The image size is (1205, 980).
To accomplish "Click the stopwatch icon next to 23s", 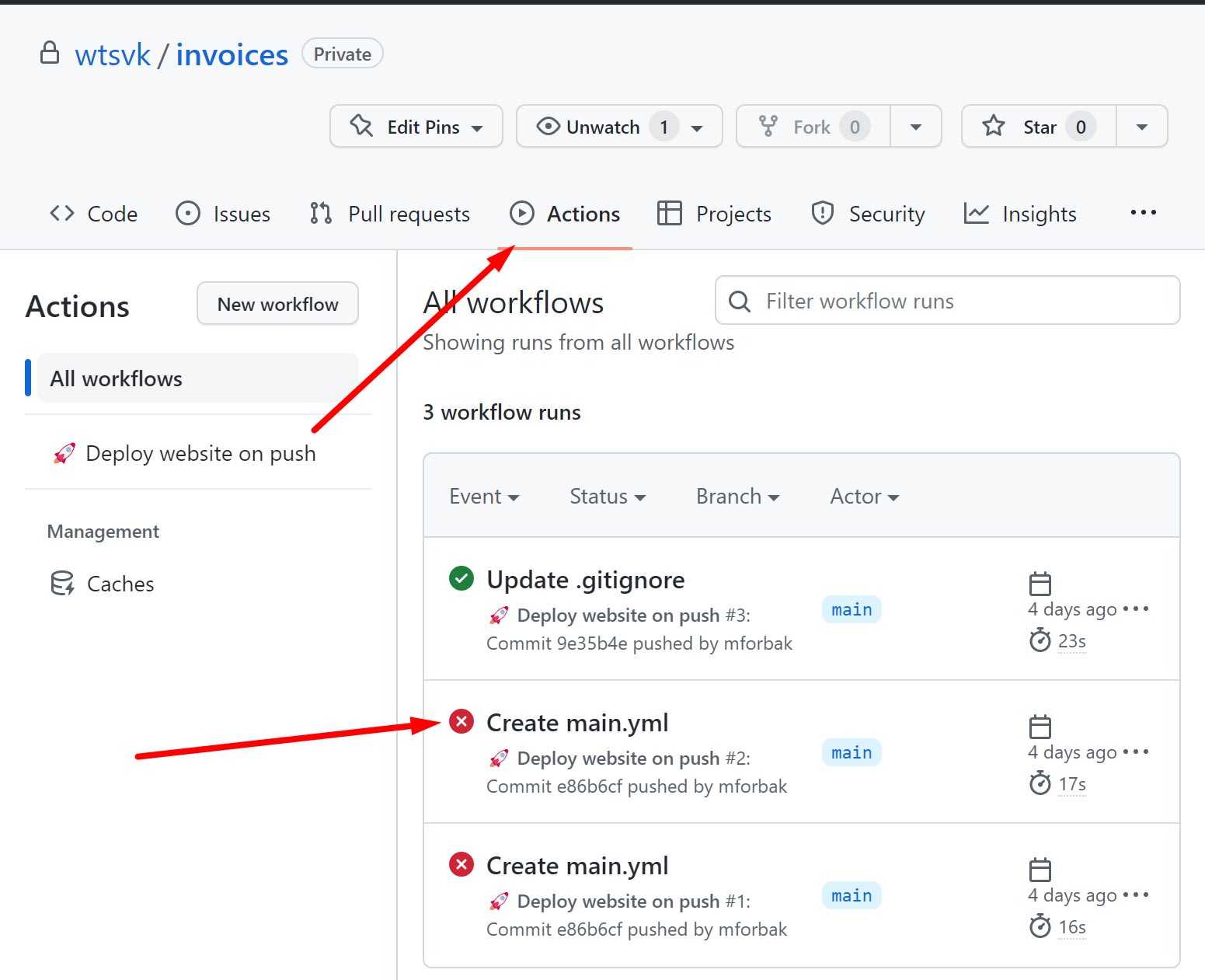I will click(x=1040, y=640).
